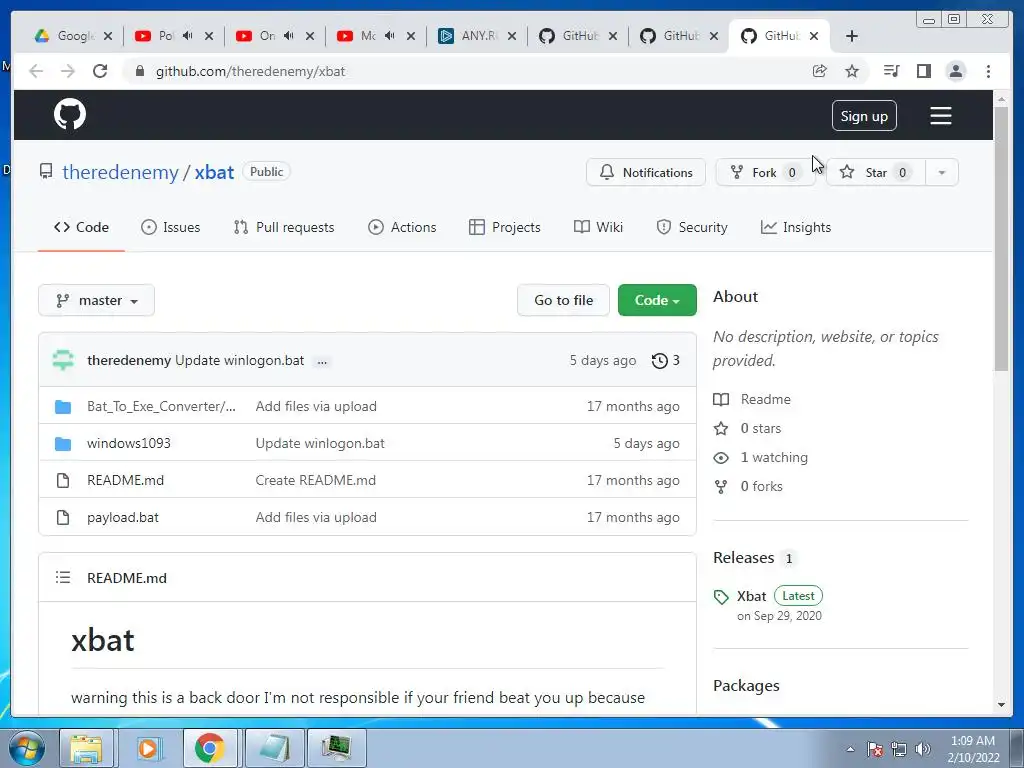Click the commit history clock icon
The height and width of the screenshot is (768, 1024).
point(660,360)
